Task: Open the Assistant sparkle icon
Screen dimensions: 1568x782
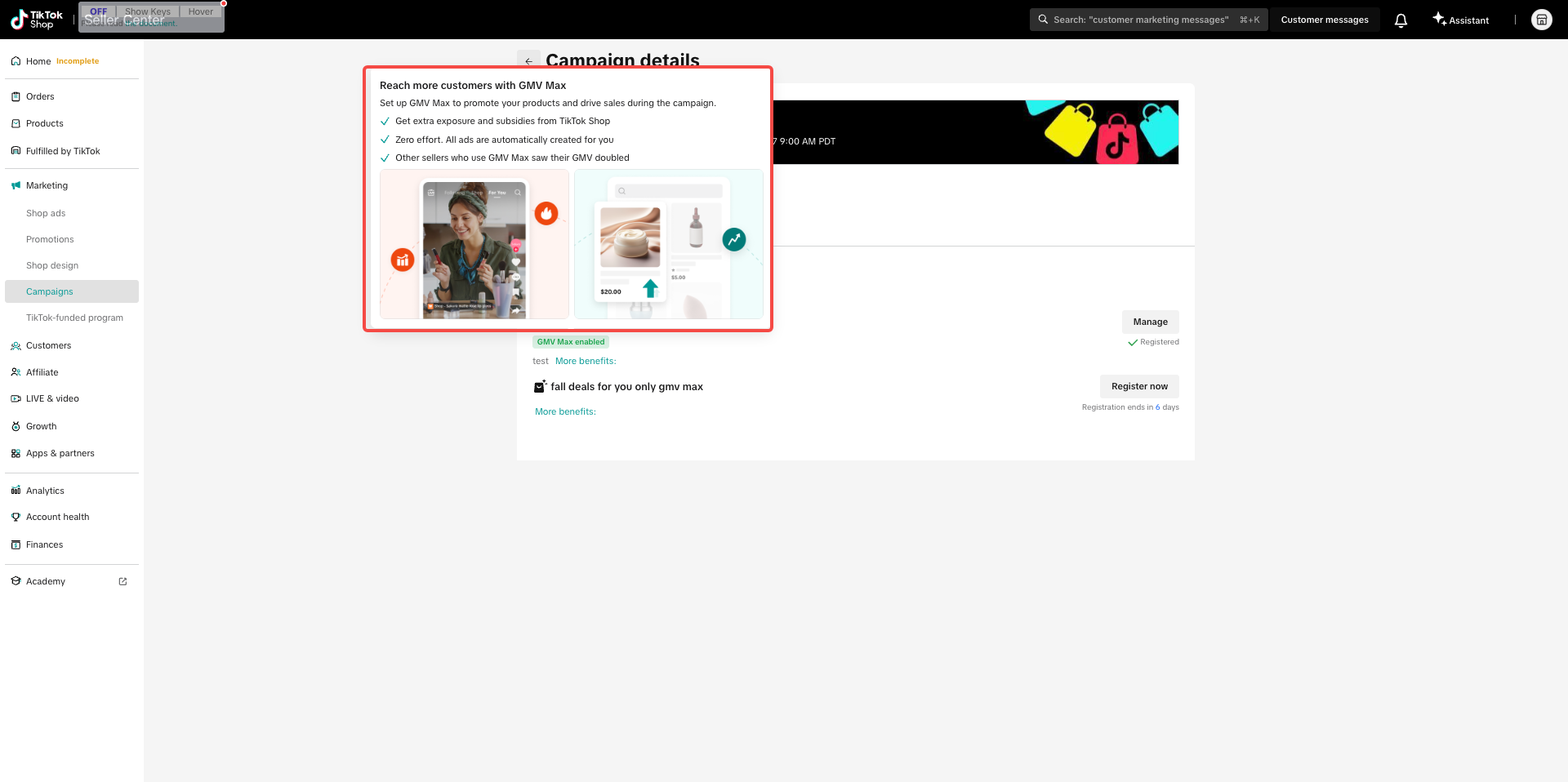Action: coord(1439,19)
